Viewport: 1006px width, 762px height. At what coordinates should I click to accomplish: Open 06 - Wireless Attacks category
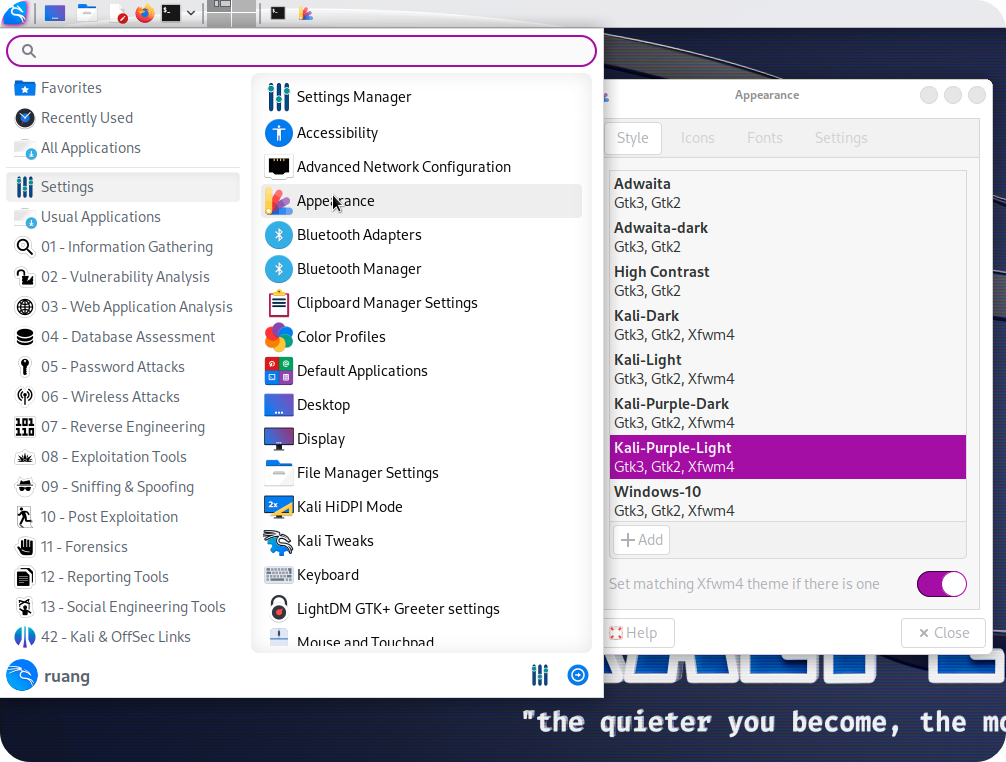tap(123, 397)
